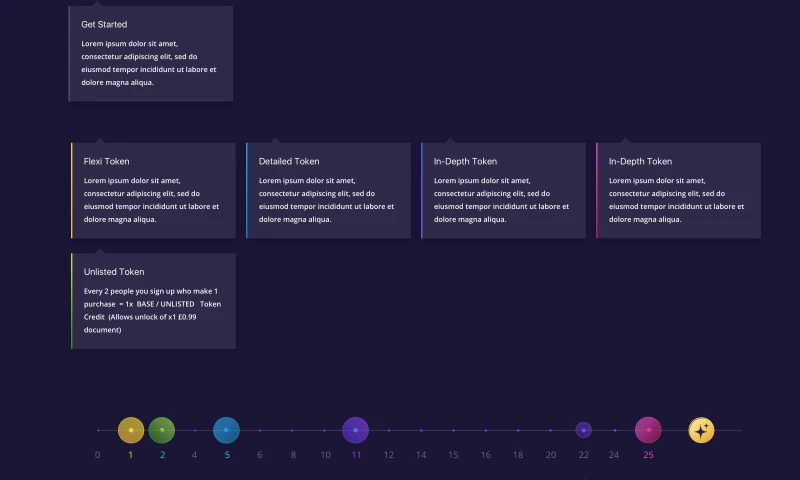This screenshot has width=800, height=480.
Task: Select the Flexi Token card
Action: pos(153,190)
